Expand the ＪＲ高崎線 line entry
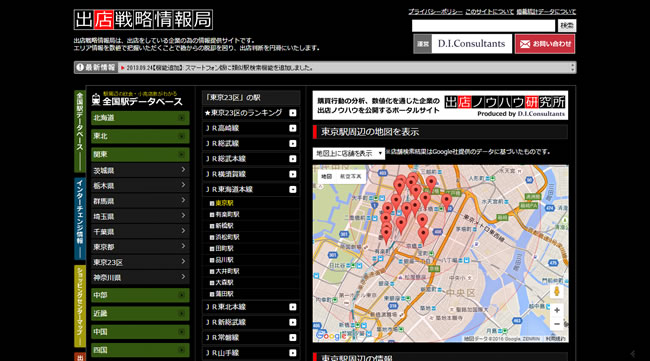 pyautogui.click(x=293, y=128)
